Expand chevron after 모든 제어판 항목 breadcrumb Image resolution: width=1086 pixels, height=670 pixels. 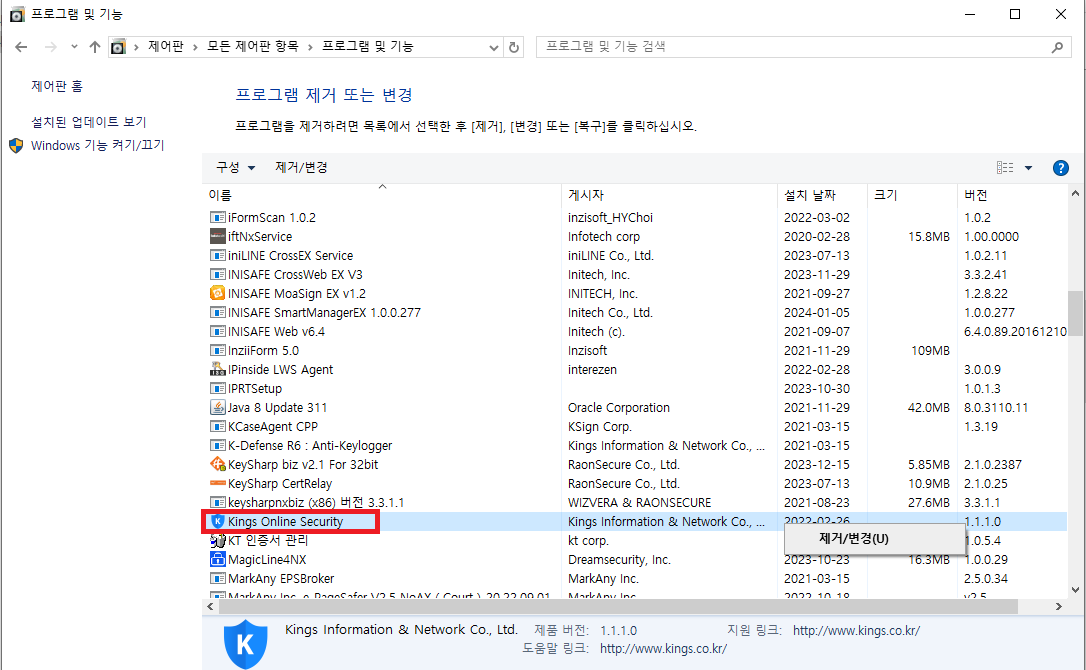(310, 46)
